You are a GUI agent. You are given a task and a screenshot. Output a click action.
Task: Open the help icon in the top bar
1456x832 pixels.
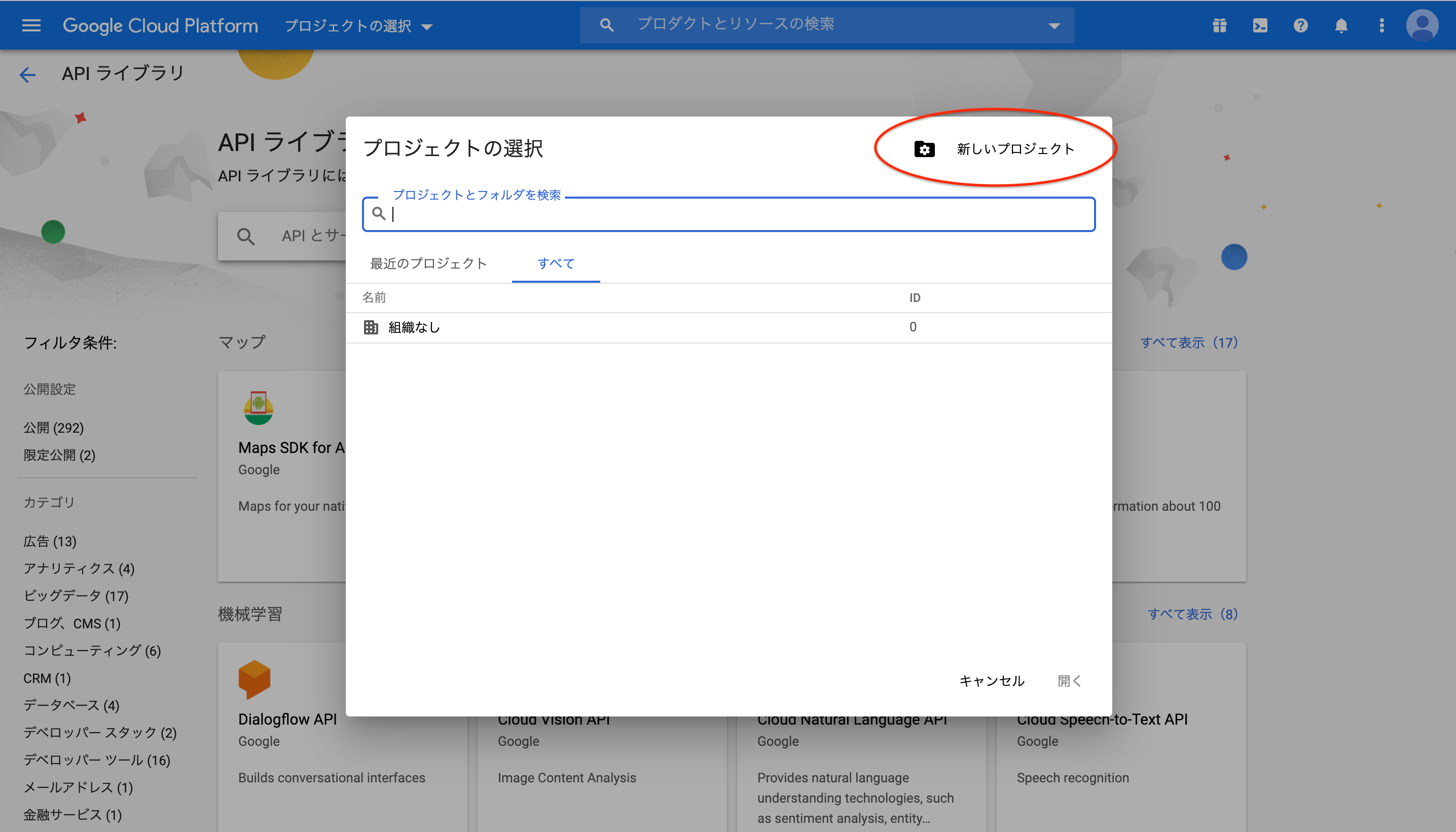[1300, 24]
